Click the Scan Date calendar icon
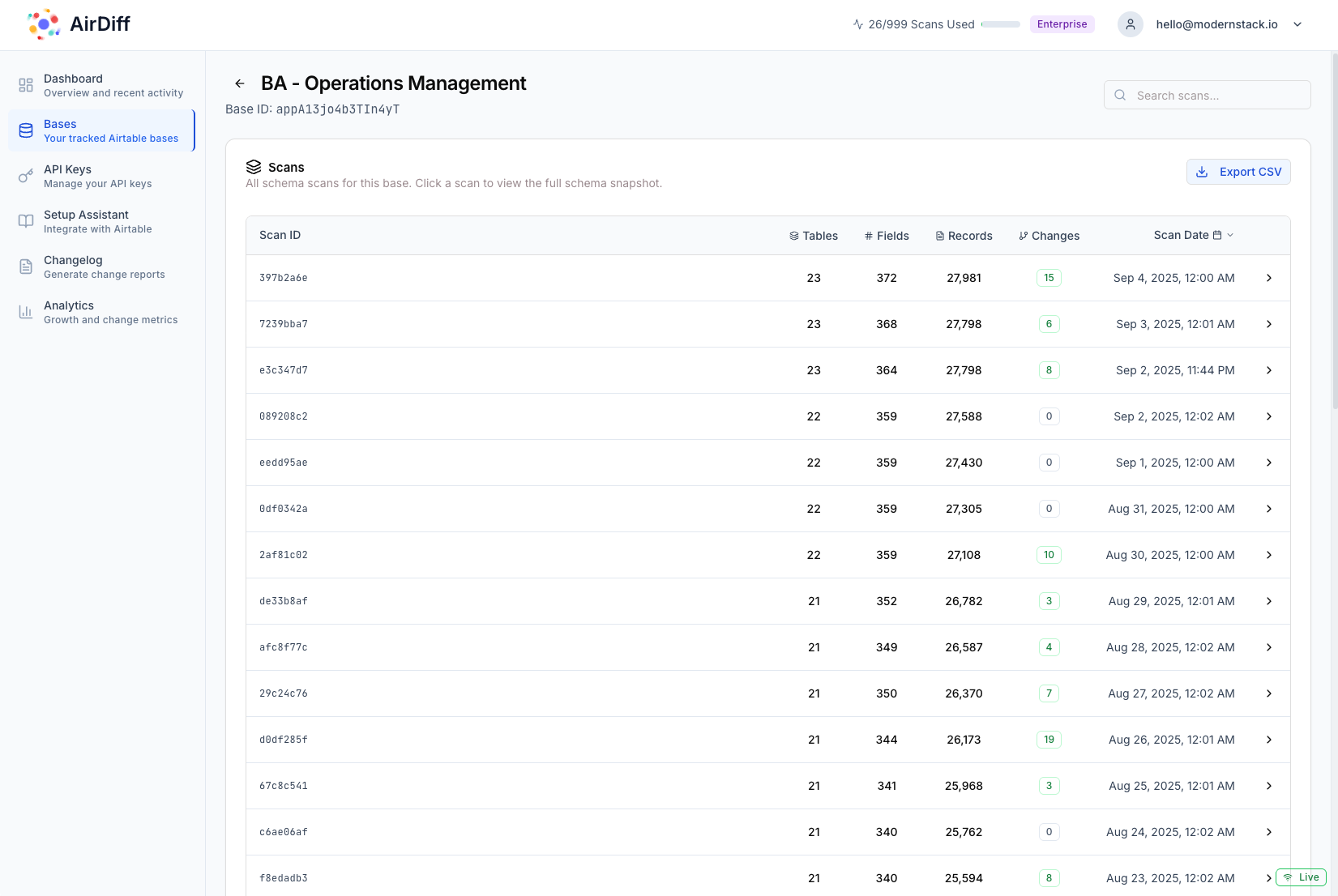This screenshot has height=896, width=1338. click(1217, 235)
